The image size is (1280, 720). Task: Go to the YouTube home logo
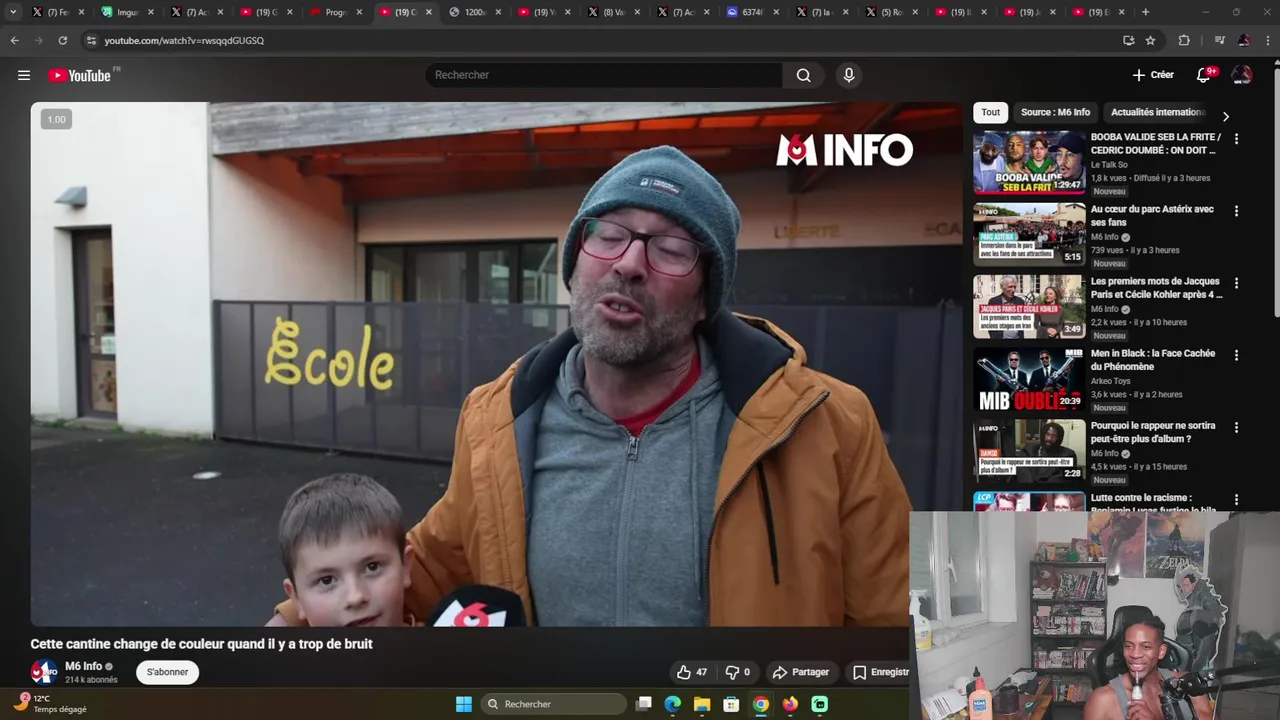pyautogui.click(x=80, y=75)
